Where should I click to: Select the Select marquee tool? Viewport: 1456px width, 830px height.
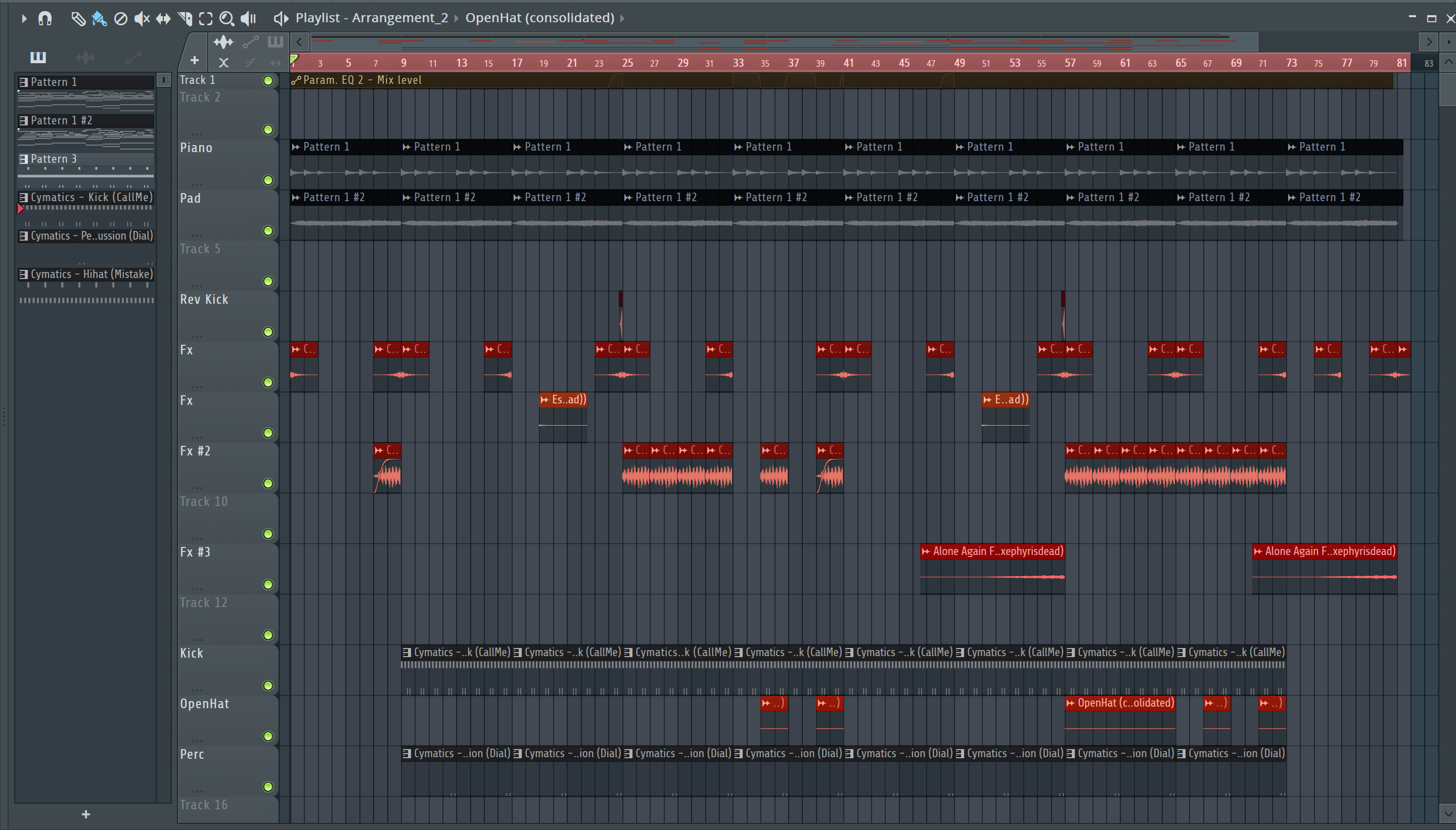click(x=206, y=19)
